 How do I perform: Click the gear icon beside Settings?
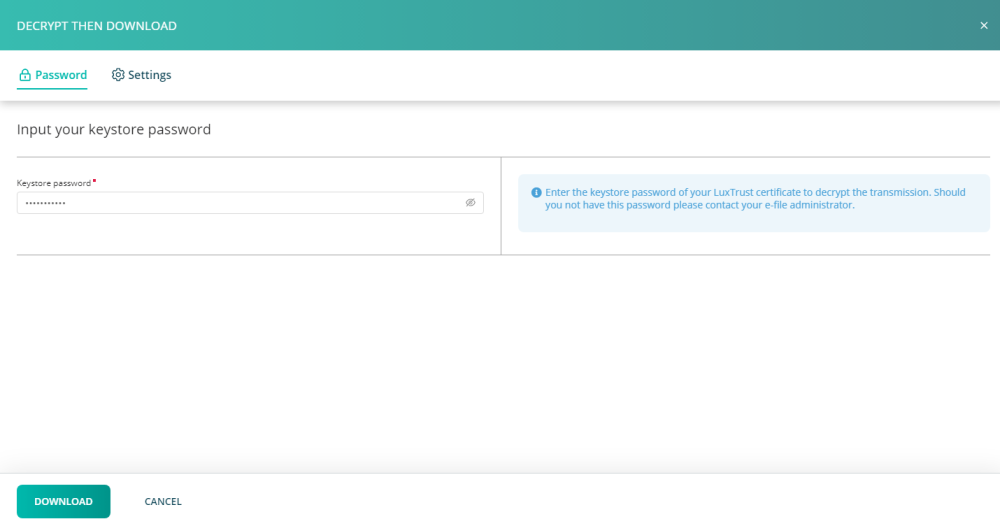tap(118, 75)
